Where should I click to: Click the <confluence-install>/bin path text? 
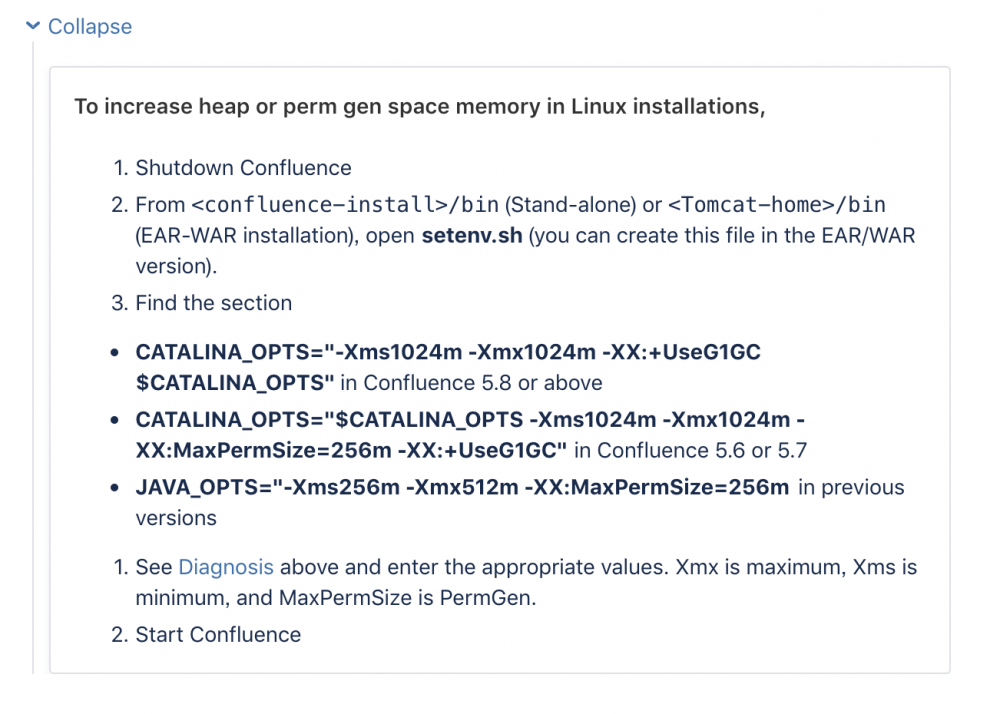(345, 205)
